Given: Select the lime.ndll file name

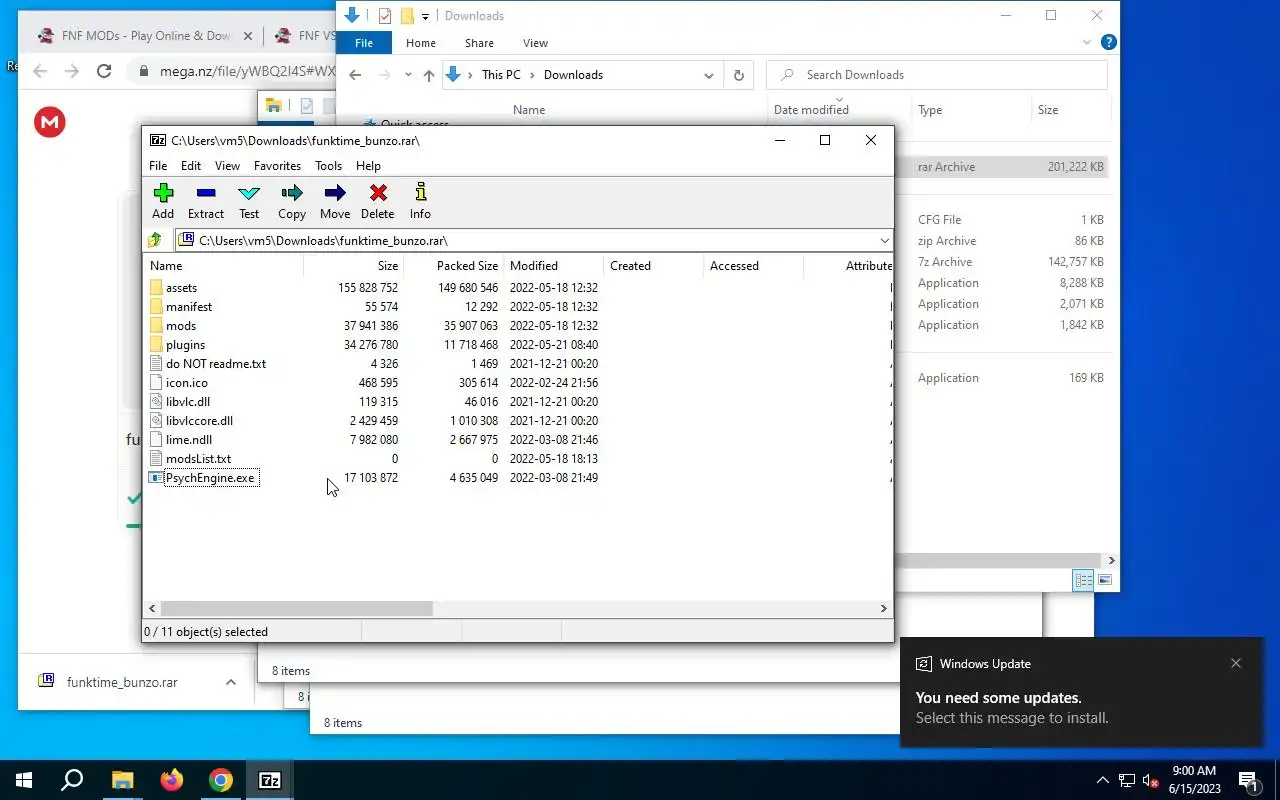Looking at the screenshot, I should click(x=189, y=439).
